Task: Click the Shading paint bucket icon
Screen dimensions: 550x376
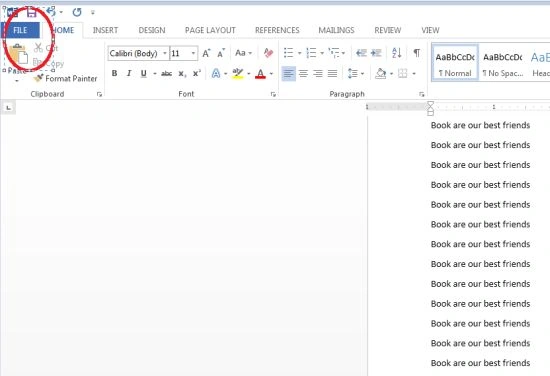Action: (381, 74)
